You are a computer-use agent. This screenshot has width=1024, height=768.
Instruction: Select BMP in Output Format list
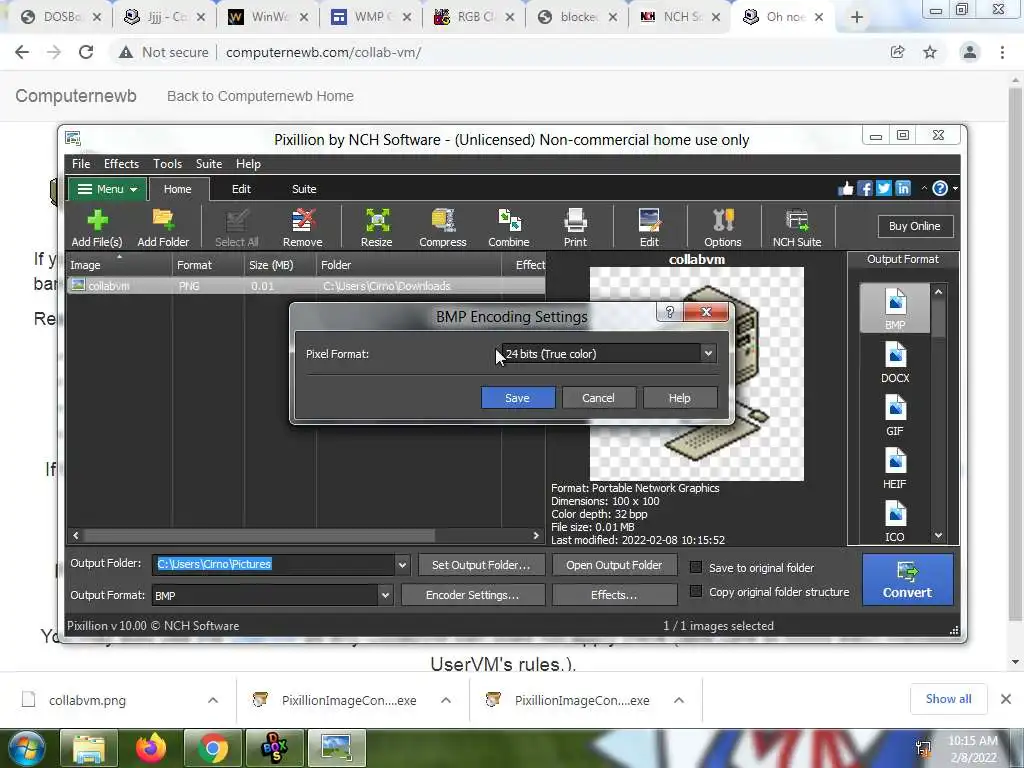pos(895,308)
